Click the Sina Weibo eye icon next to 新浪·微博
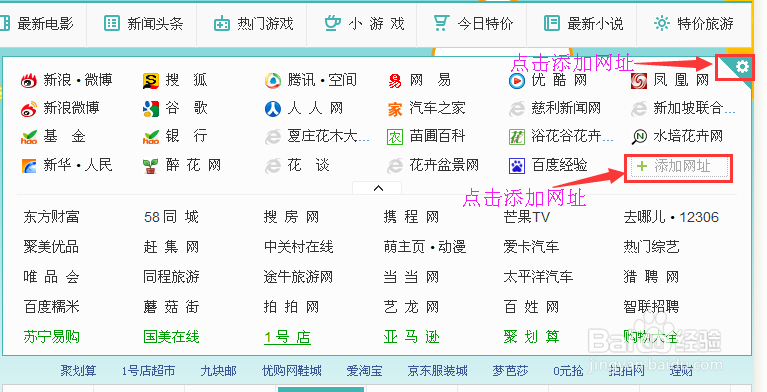The width and height of the screenshot is (767, 392). (x=29, y=80)
